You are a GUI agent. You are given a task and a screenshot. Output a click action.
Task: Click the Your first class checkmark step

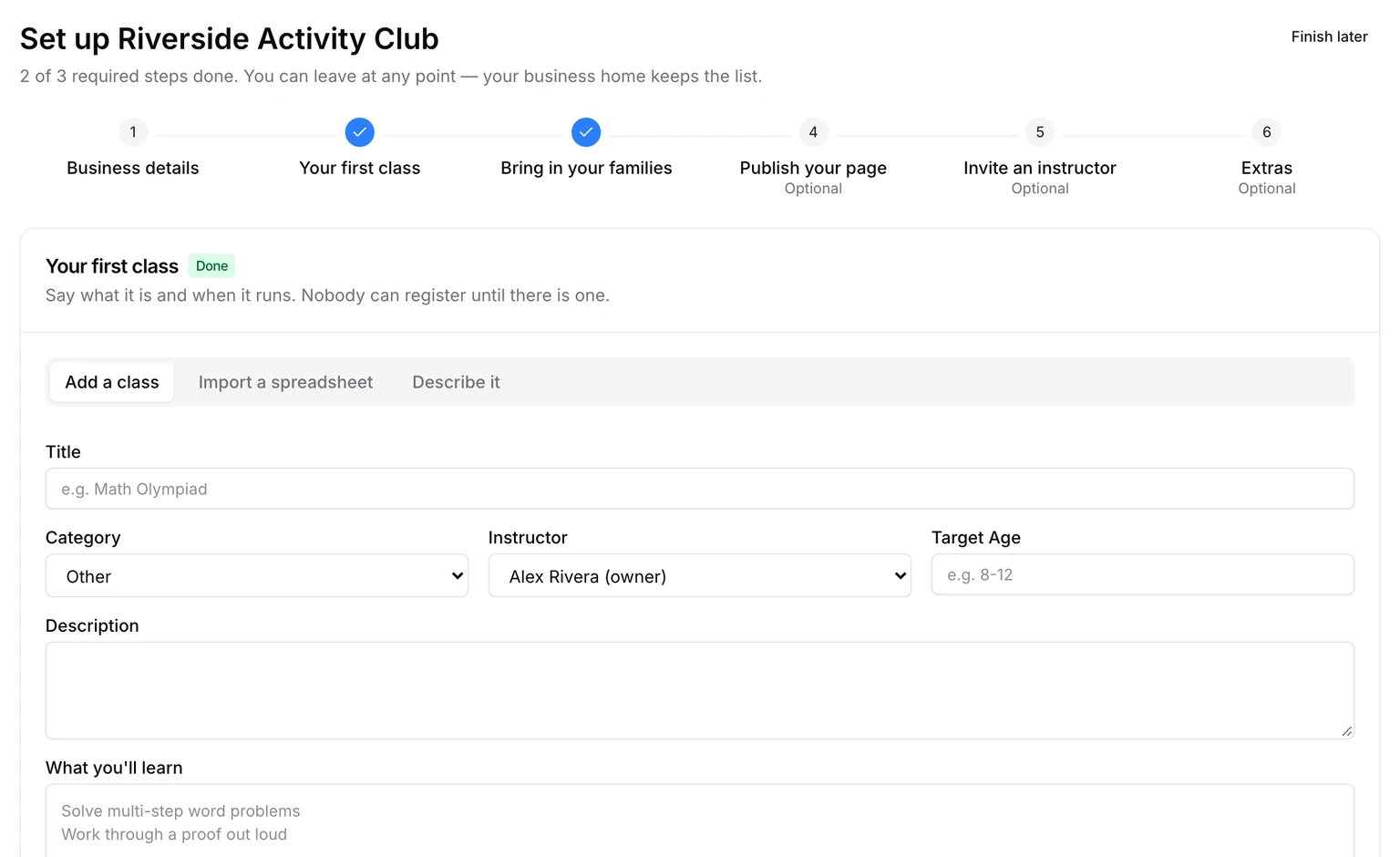coord(360,132)
